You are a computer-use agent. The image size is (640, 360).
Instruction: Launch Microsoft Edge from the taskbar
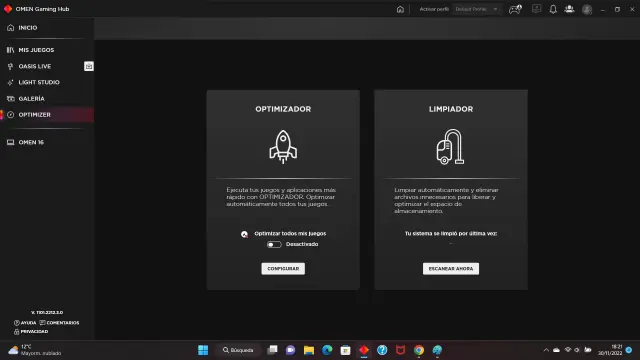coord(327,350)
